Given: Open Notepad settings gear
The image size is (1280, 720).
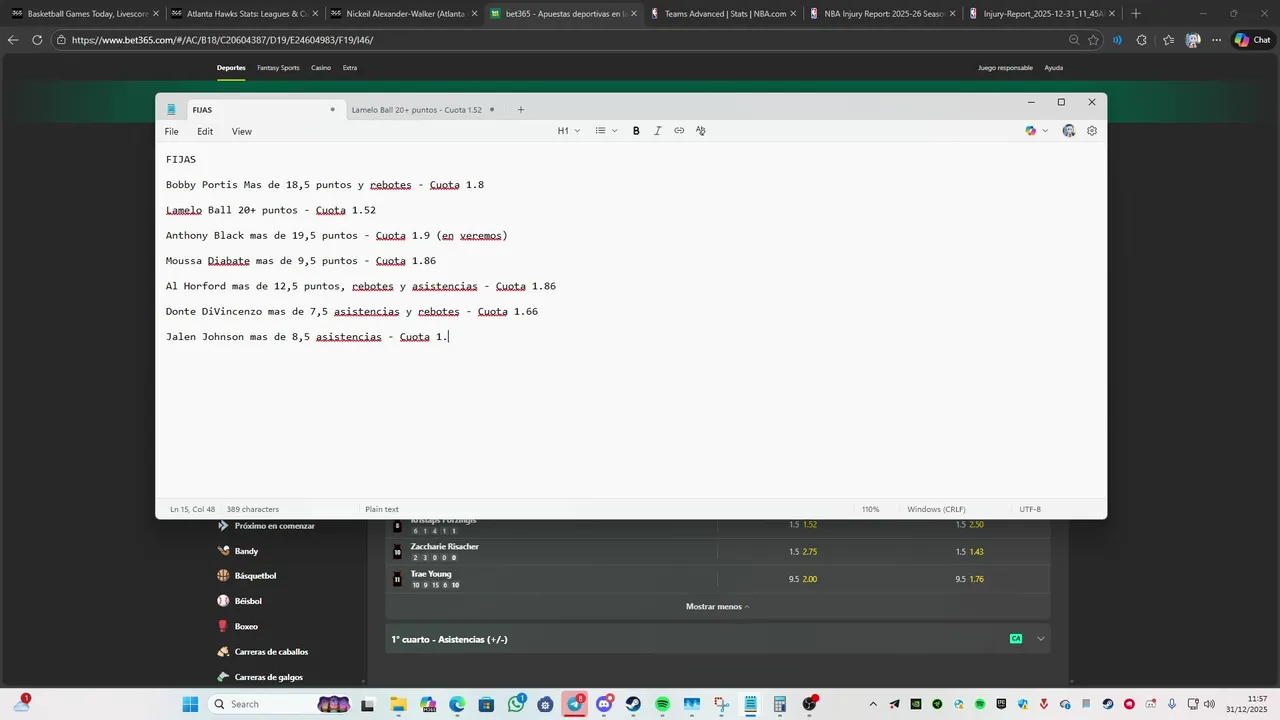Looking at the screenshot, I should pyautogui.click(x=1092, y=131).
